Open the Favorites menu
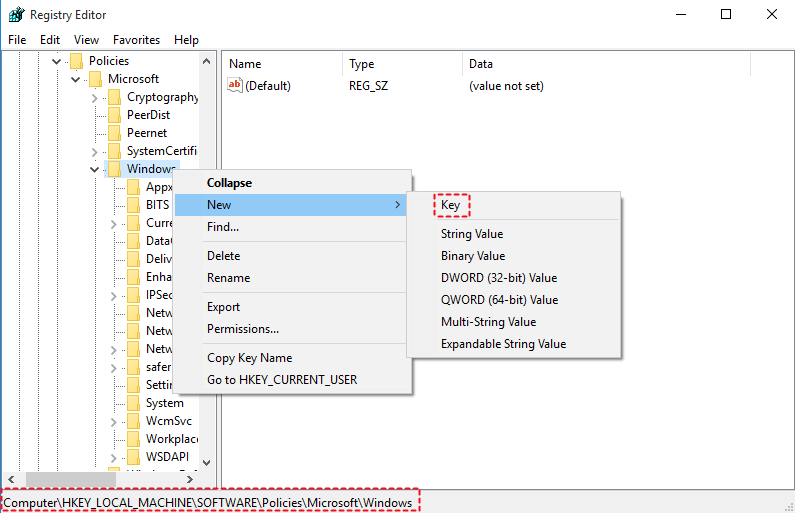This screenshot has height=513, width=795. click(136, 40)
